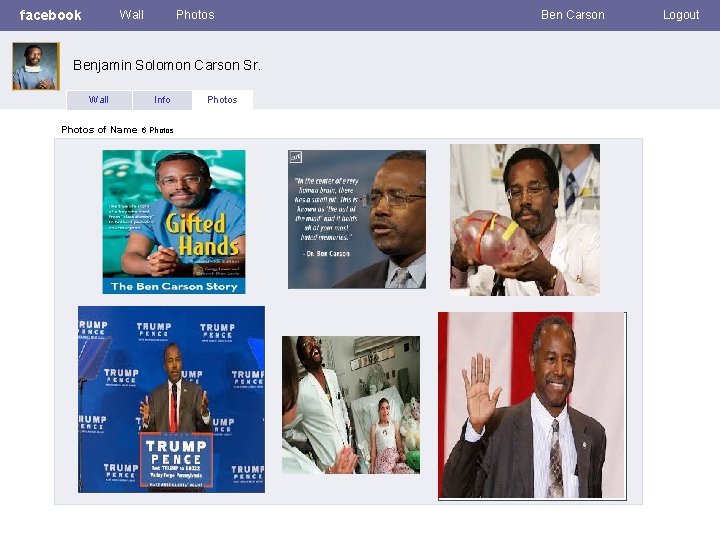Open Photos in the top navigation bar
720x540 pixels.
pyautogui.click(x=195, y=15)
